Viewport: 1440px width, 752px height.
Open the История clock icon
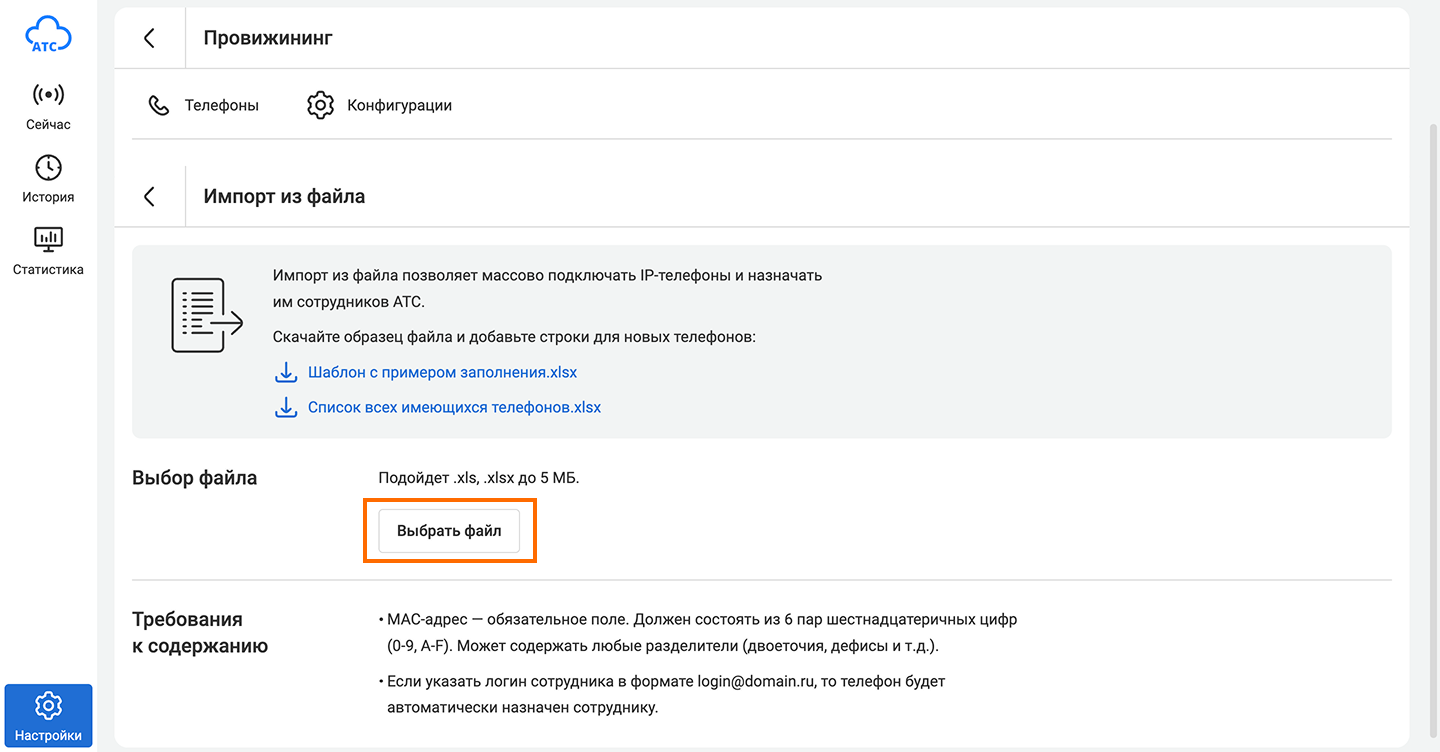pyautogui.click(x=48, y=168)
